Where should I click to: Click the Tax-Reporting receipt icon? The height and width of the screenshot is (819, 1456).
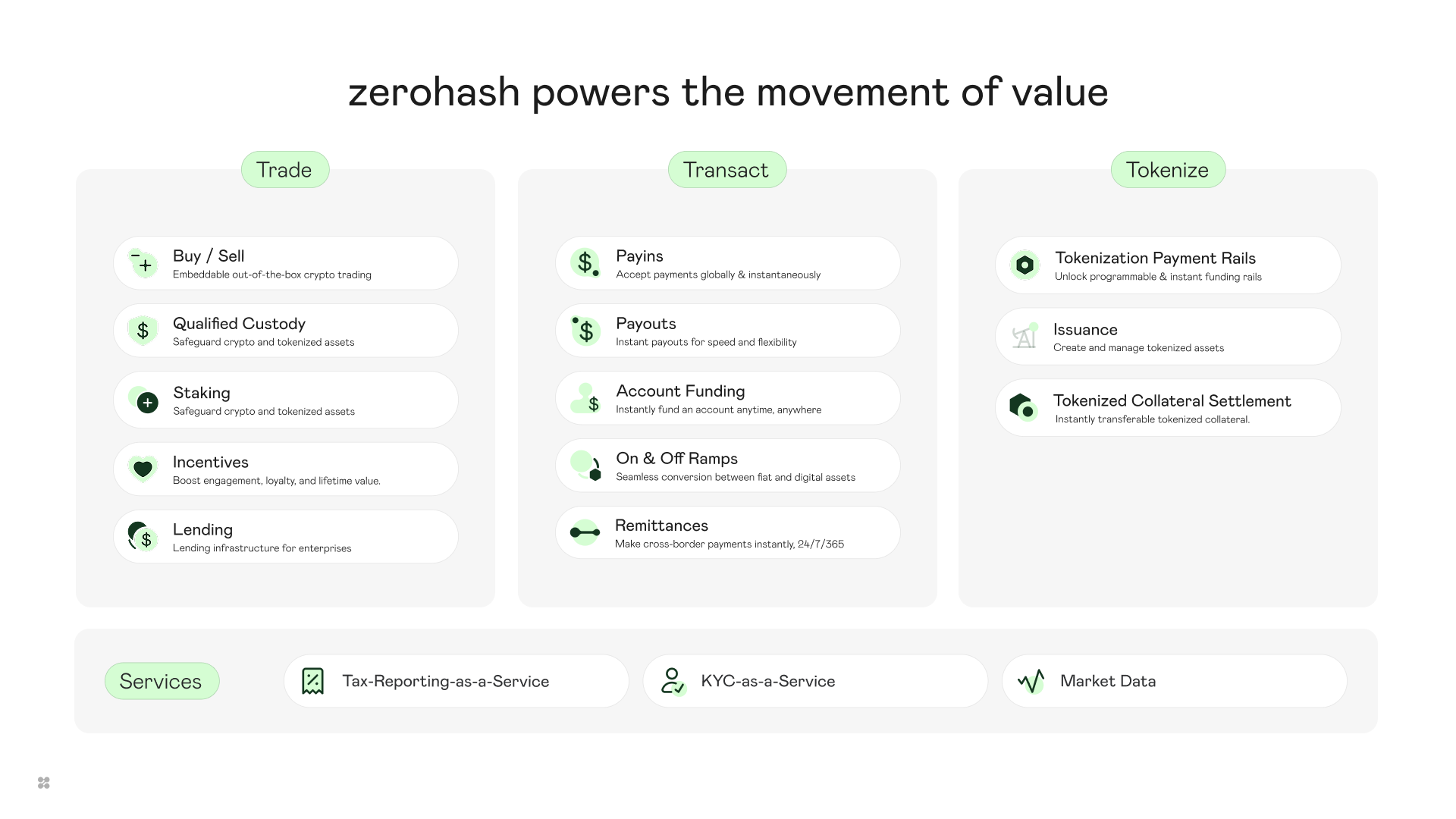[312, 681]
